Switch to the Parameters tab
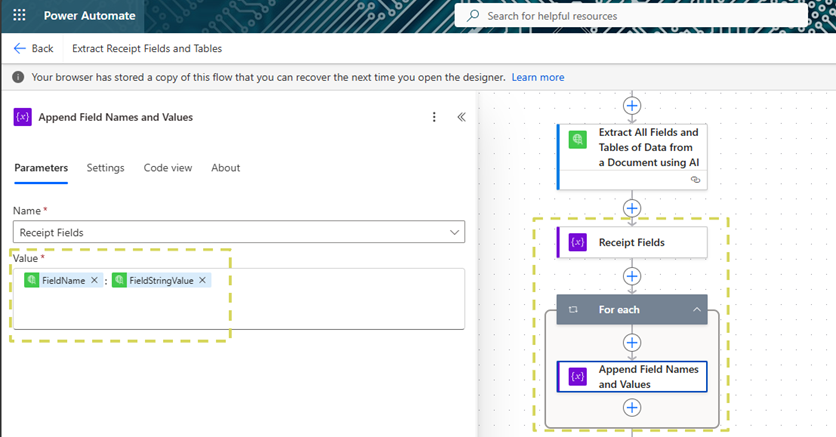 point(41,168)
